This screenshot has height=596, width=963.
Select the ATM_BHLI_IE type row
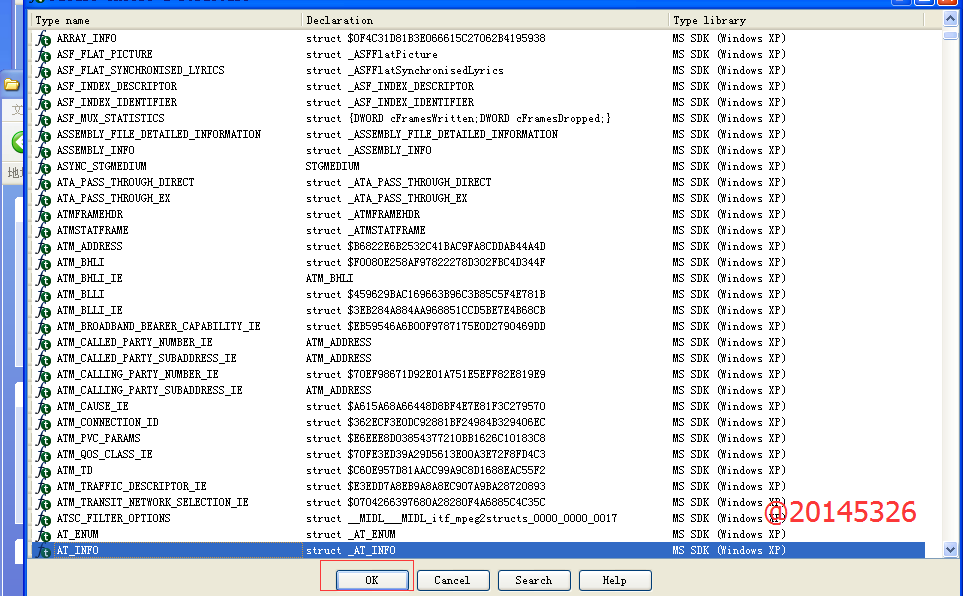click(x=90, y=278)
